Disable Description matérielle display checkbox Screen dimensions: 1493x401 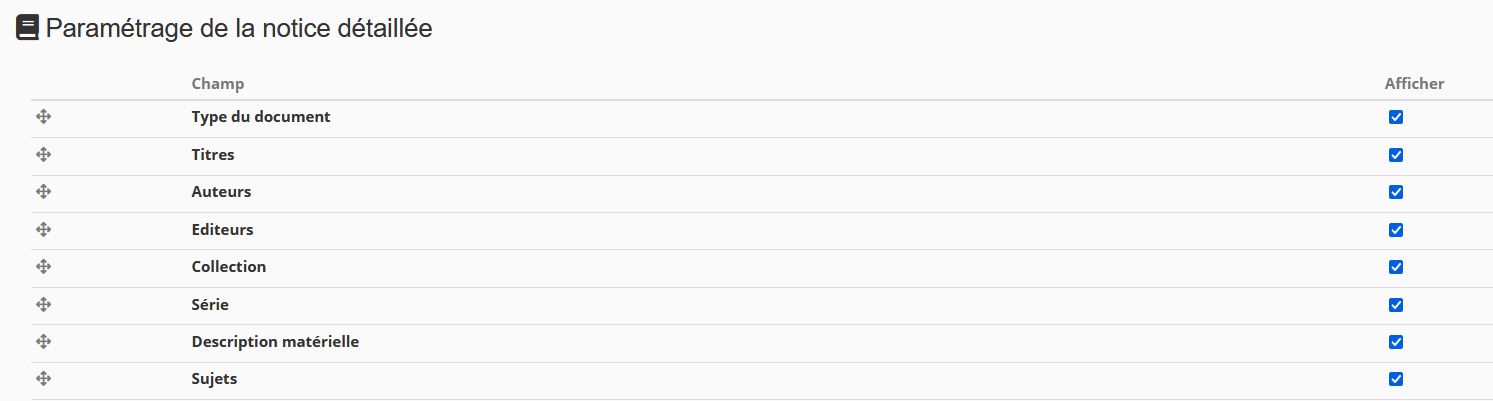coord(1396,342)
